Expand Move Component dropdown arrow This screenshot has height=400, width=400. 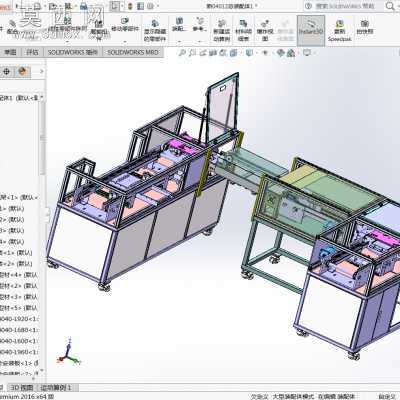point(125,42)
